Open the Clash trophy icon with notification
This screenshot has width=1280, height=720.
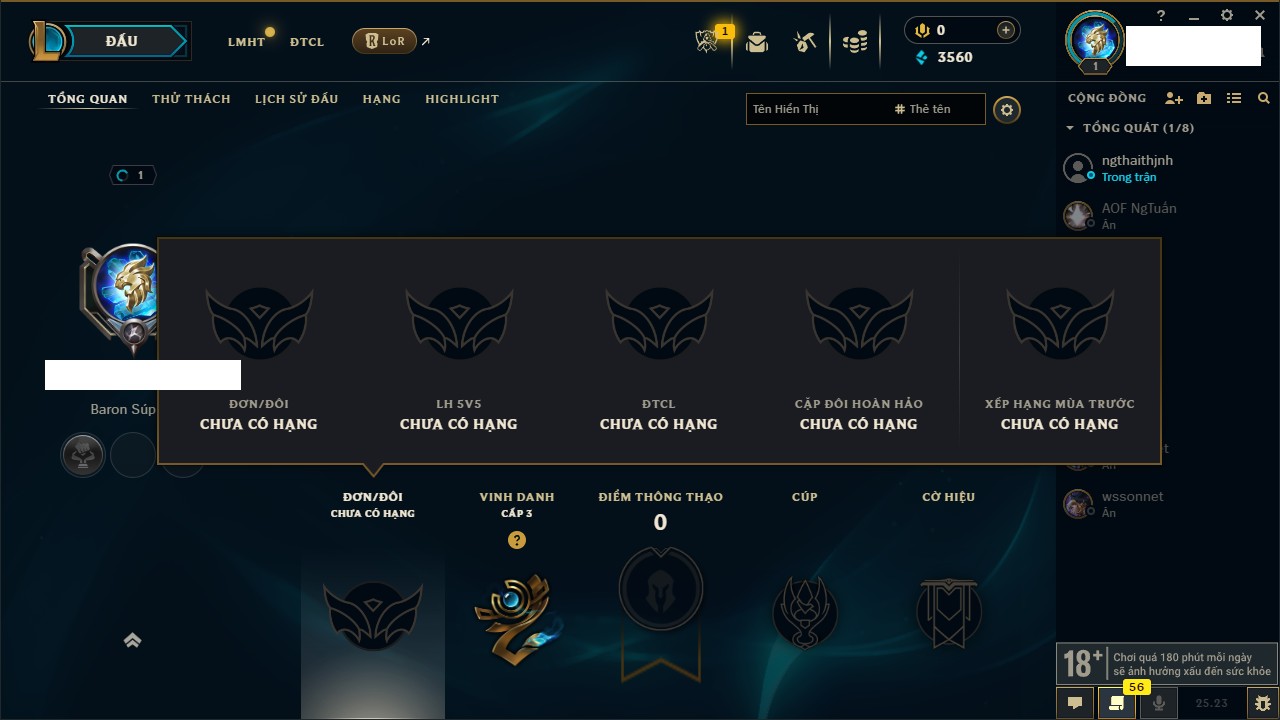pyautogui.click(x=708, y=41)
